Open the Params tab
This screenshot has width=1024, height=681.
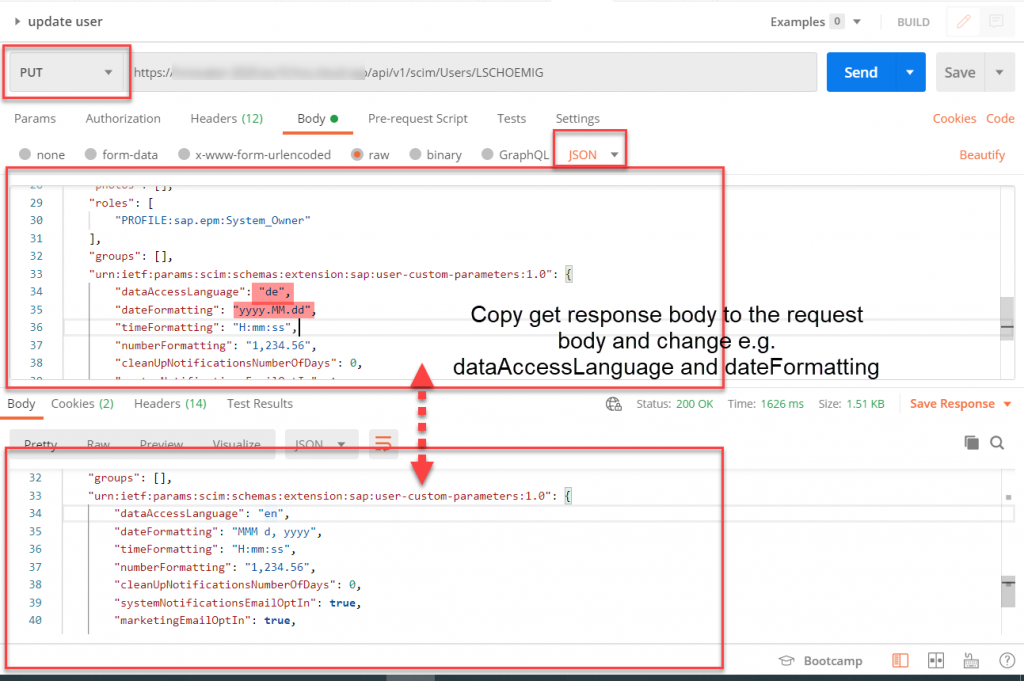click(x=35, y=118)
